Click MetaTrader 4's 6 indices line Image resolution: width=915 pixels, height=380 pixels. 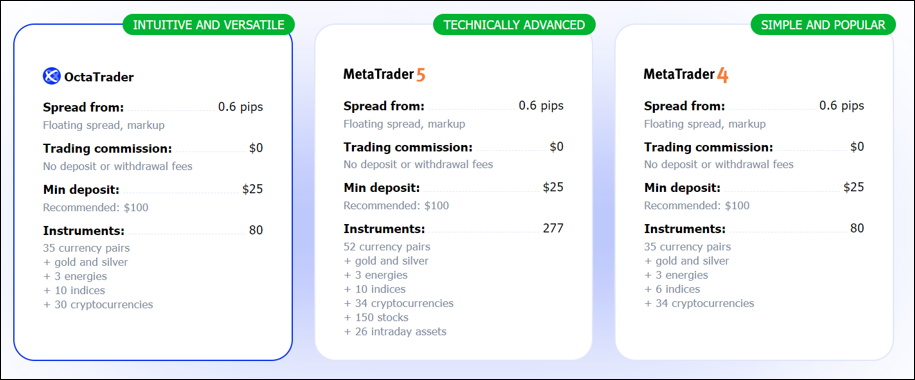tap(672, 290)
